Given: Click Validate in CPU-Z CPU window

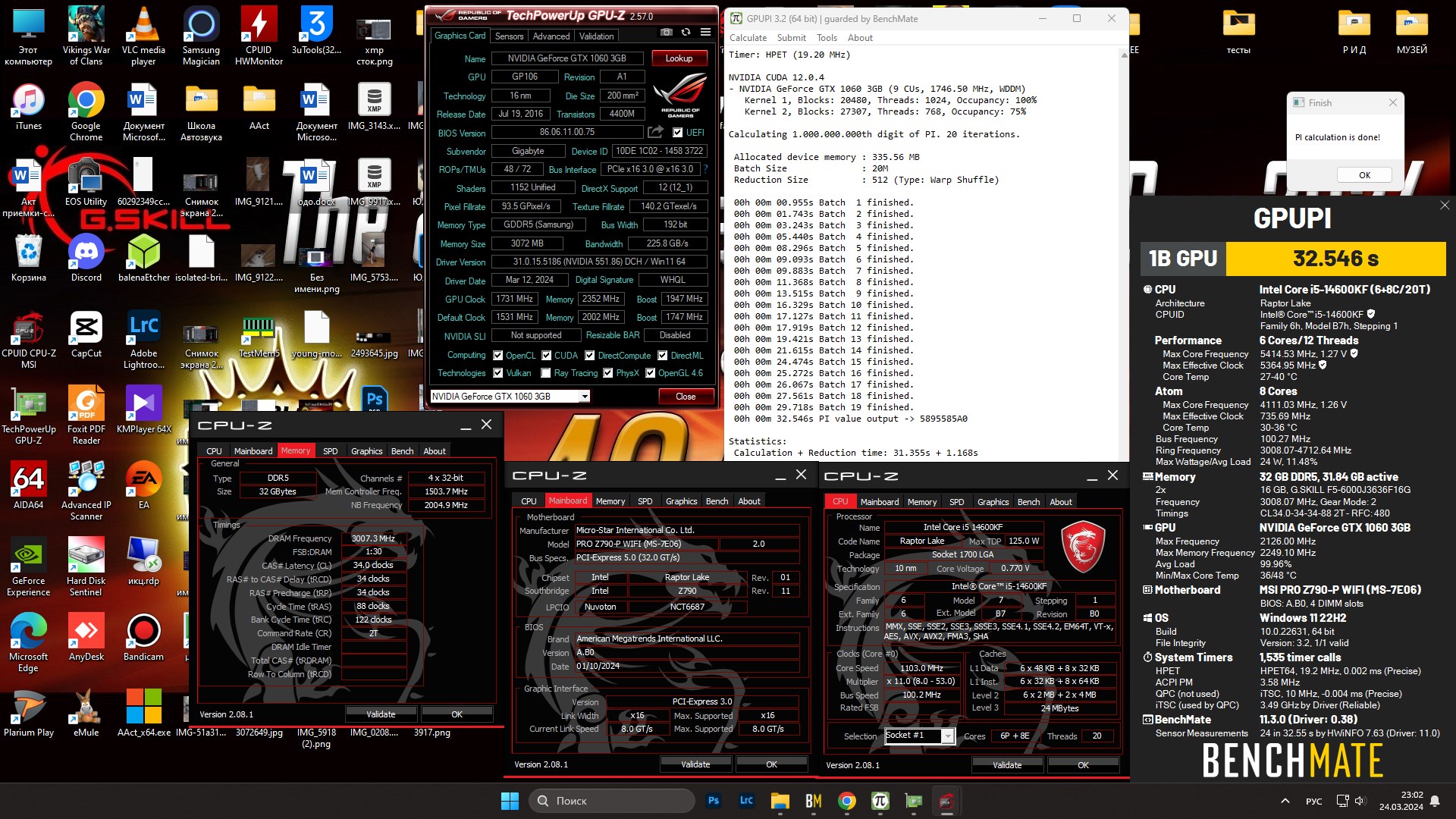Looking at the screenshot, I should pyautogui.click(x=1007, y=765).
